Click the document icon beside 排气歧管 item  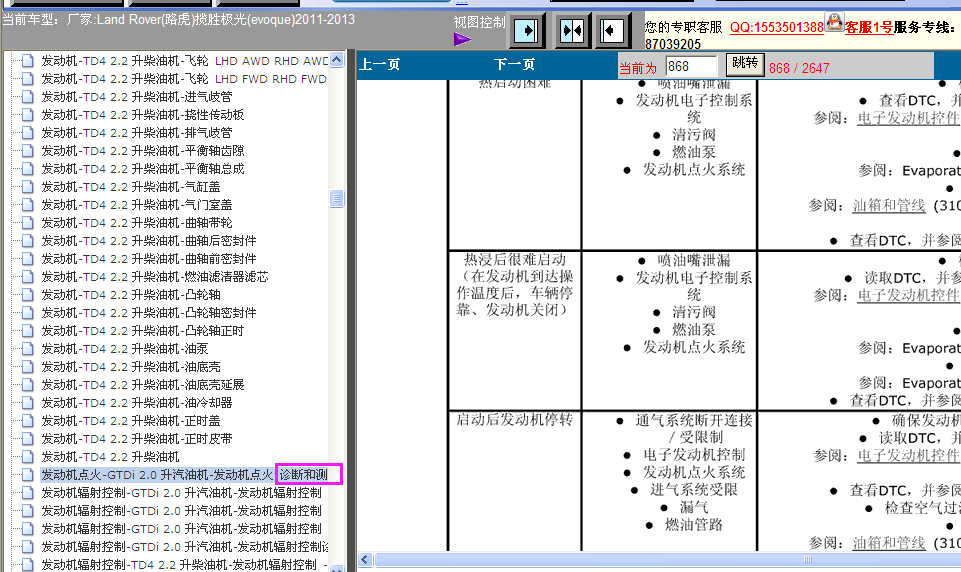click(28, 132)
